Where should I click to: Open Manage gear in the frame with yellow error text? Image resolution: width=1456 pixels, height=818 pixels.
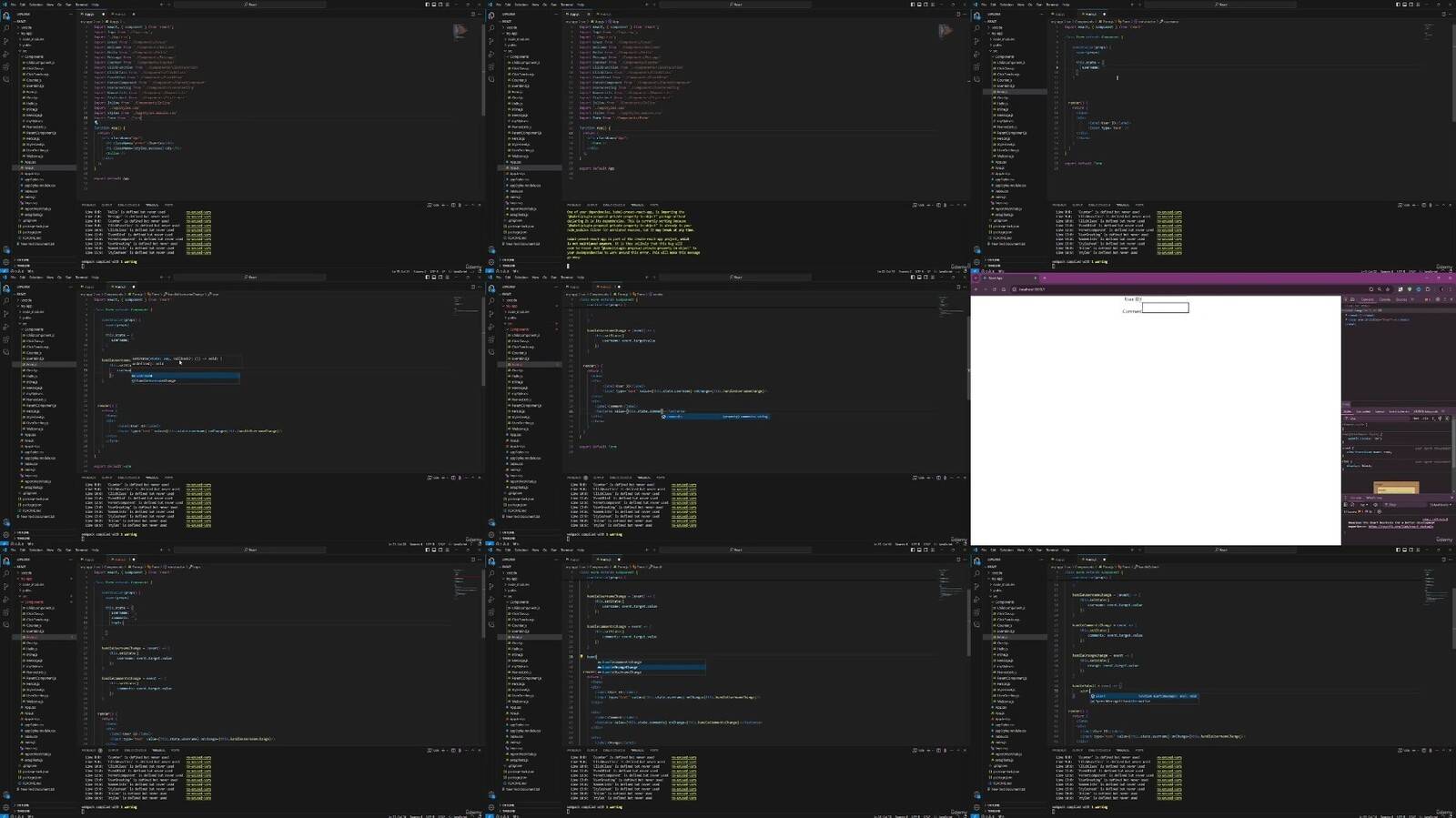(491, 261)
